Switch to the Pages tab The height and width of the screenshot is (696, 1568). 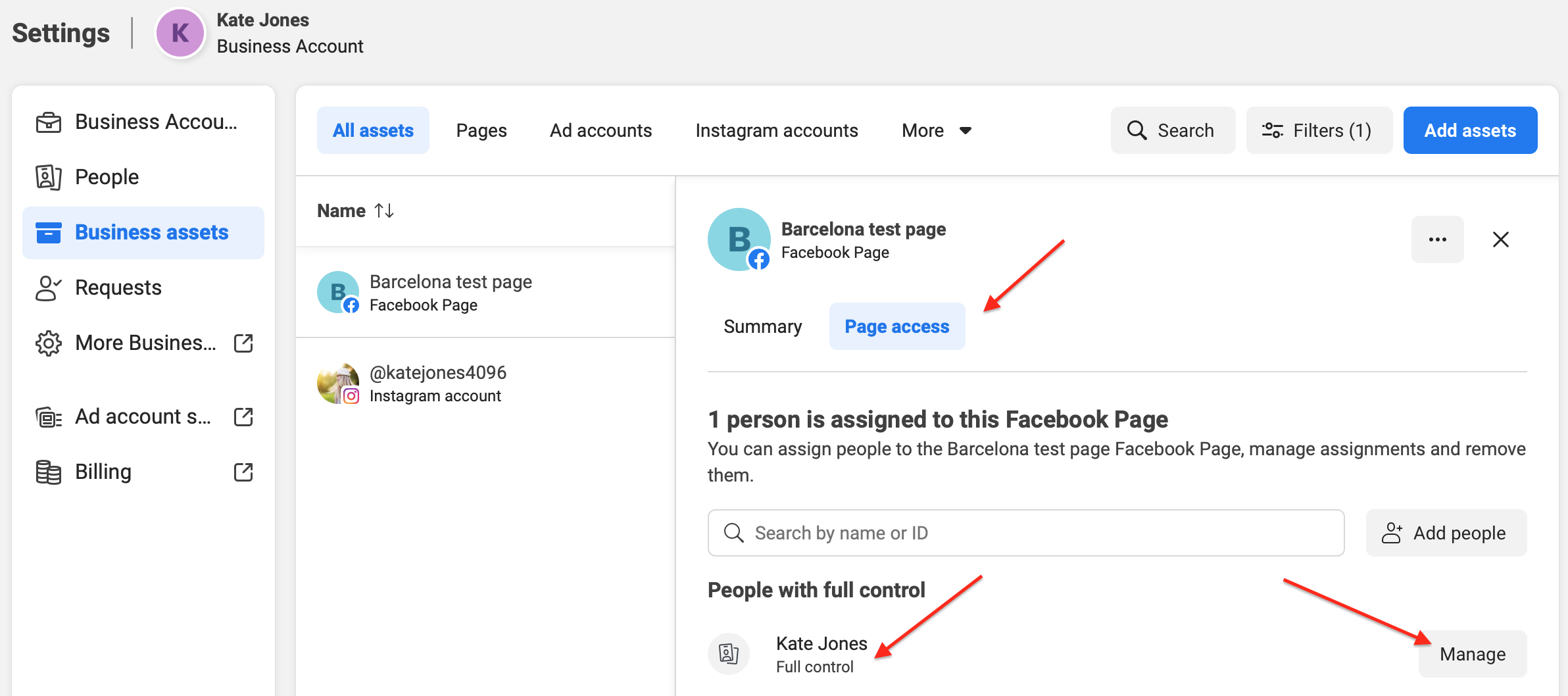tap(481, 130)
